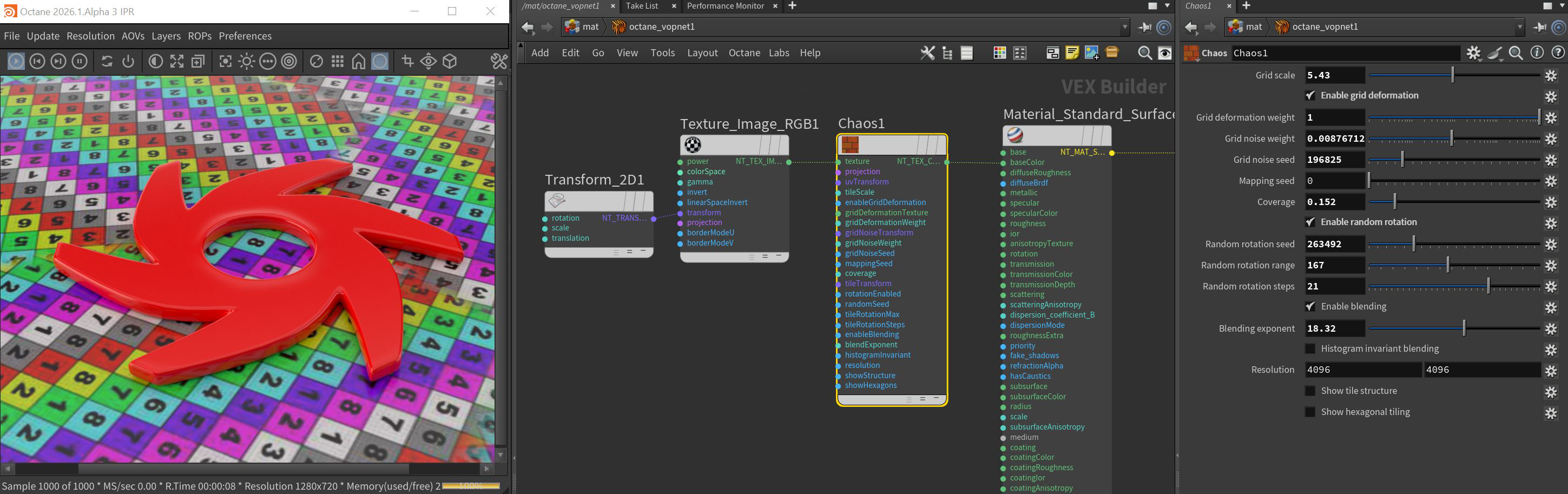Select the crop region tool in IPR
This screenshot has width=1568, height=494.
click(x=407, y=62)
